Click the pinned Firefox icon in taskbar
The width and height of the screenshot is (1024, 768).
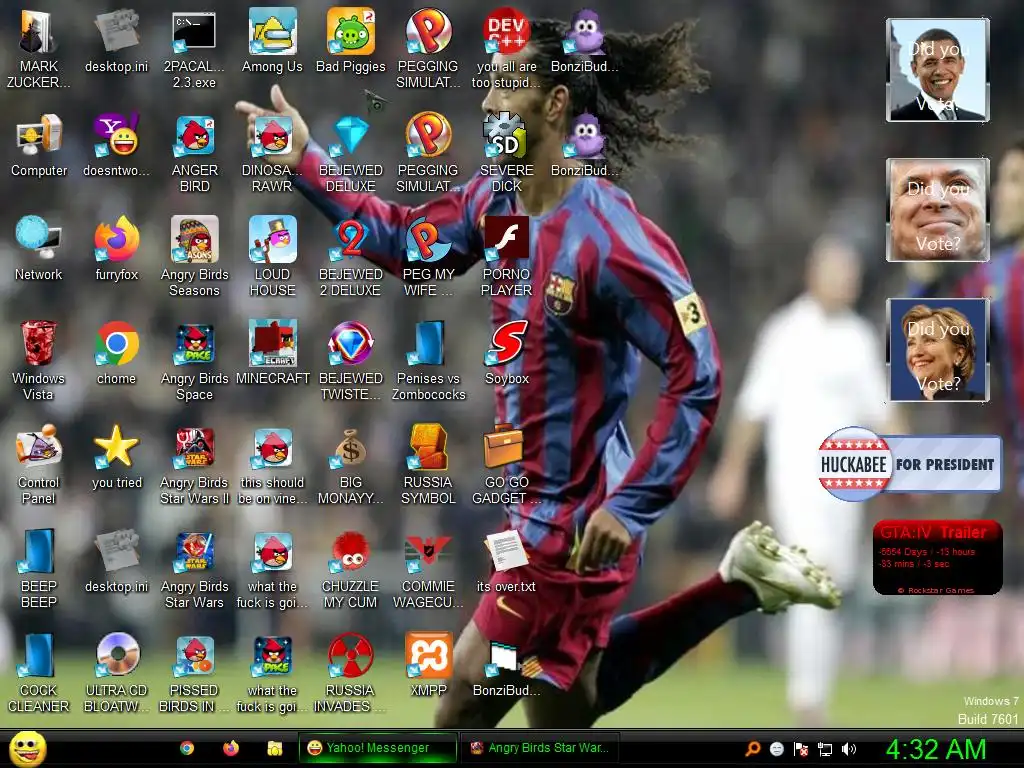click(x=231, y=748)
